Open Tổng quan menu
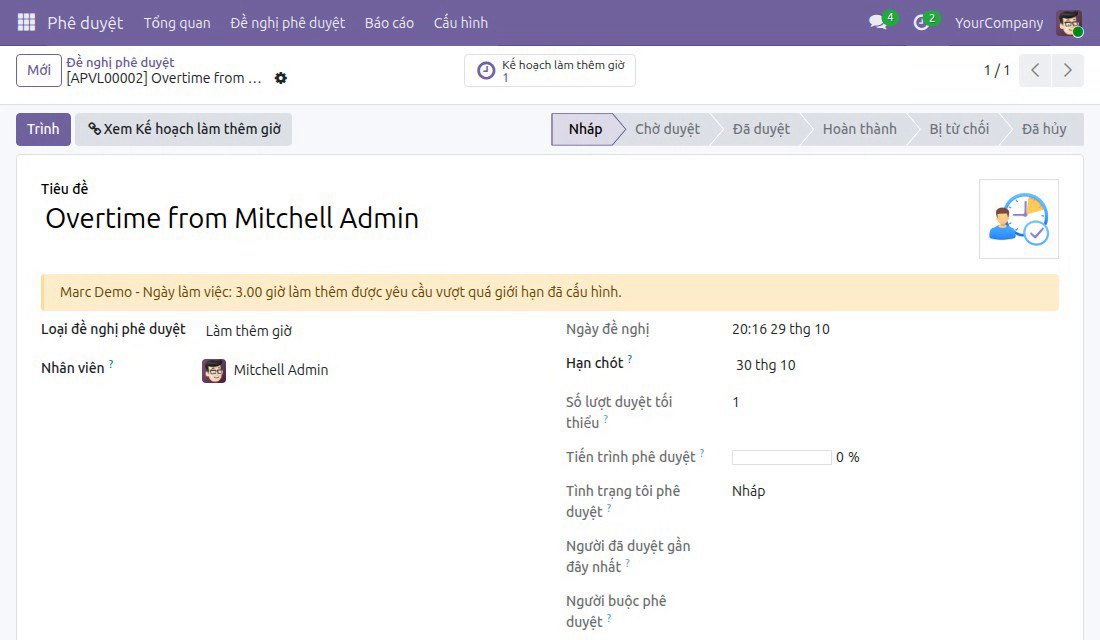1100x640 pixels. pyautogui.click(x=177, y=22)
